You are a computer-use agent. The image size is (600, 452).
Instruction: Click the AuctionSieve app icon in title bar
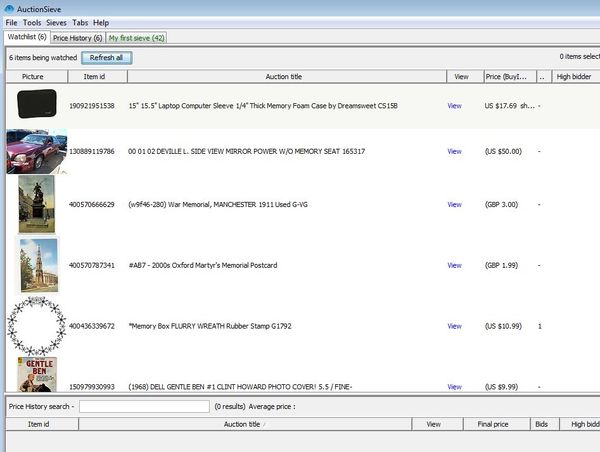[8, 8]
